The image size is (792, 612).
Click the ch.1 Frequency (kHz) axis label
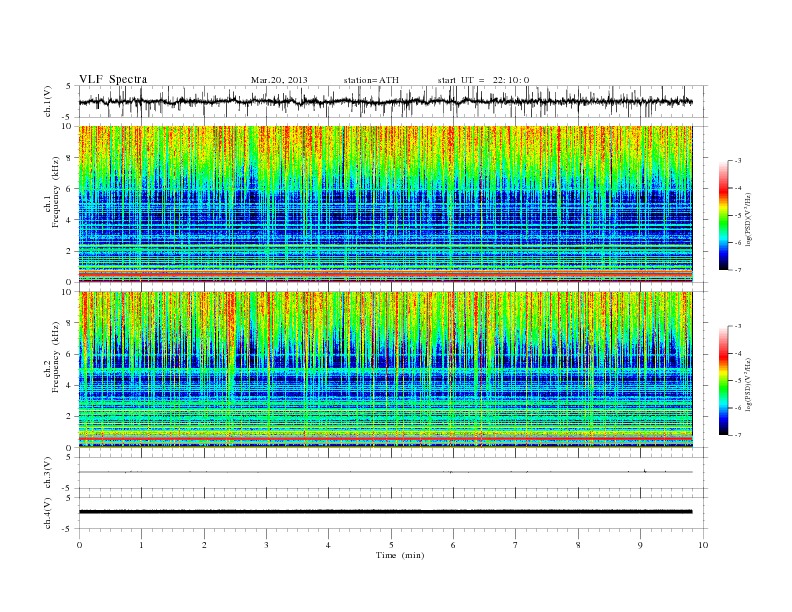click(52, 193)
